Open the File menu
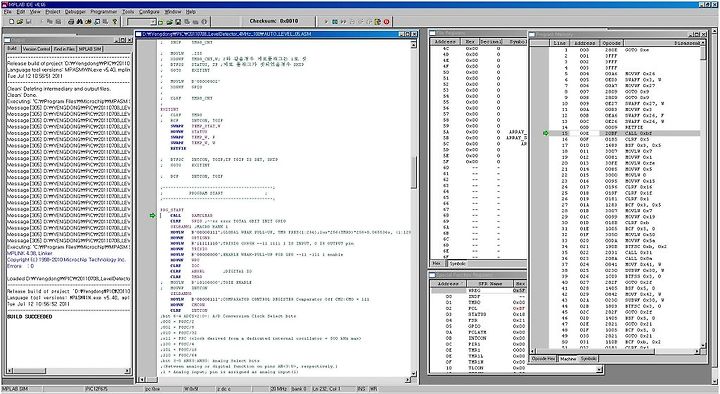This screenshot has width=720, height=394. coord(8,11)
